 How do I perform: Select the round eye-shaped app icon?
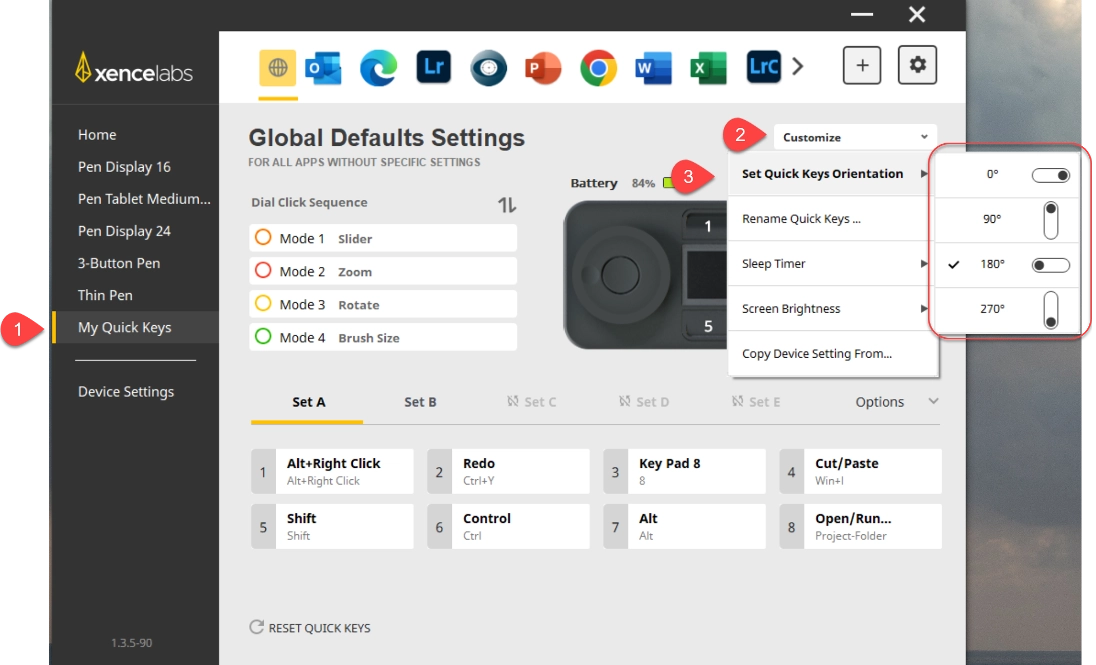point(488,68)
